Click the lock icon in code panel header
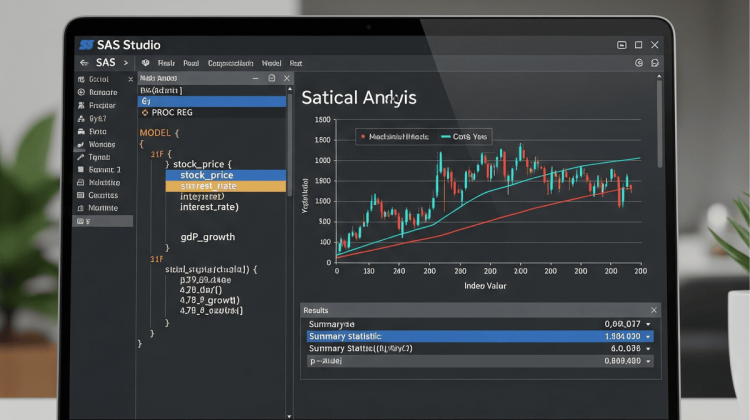 272,78
